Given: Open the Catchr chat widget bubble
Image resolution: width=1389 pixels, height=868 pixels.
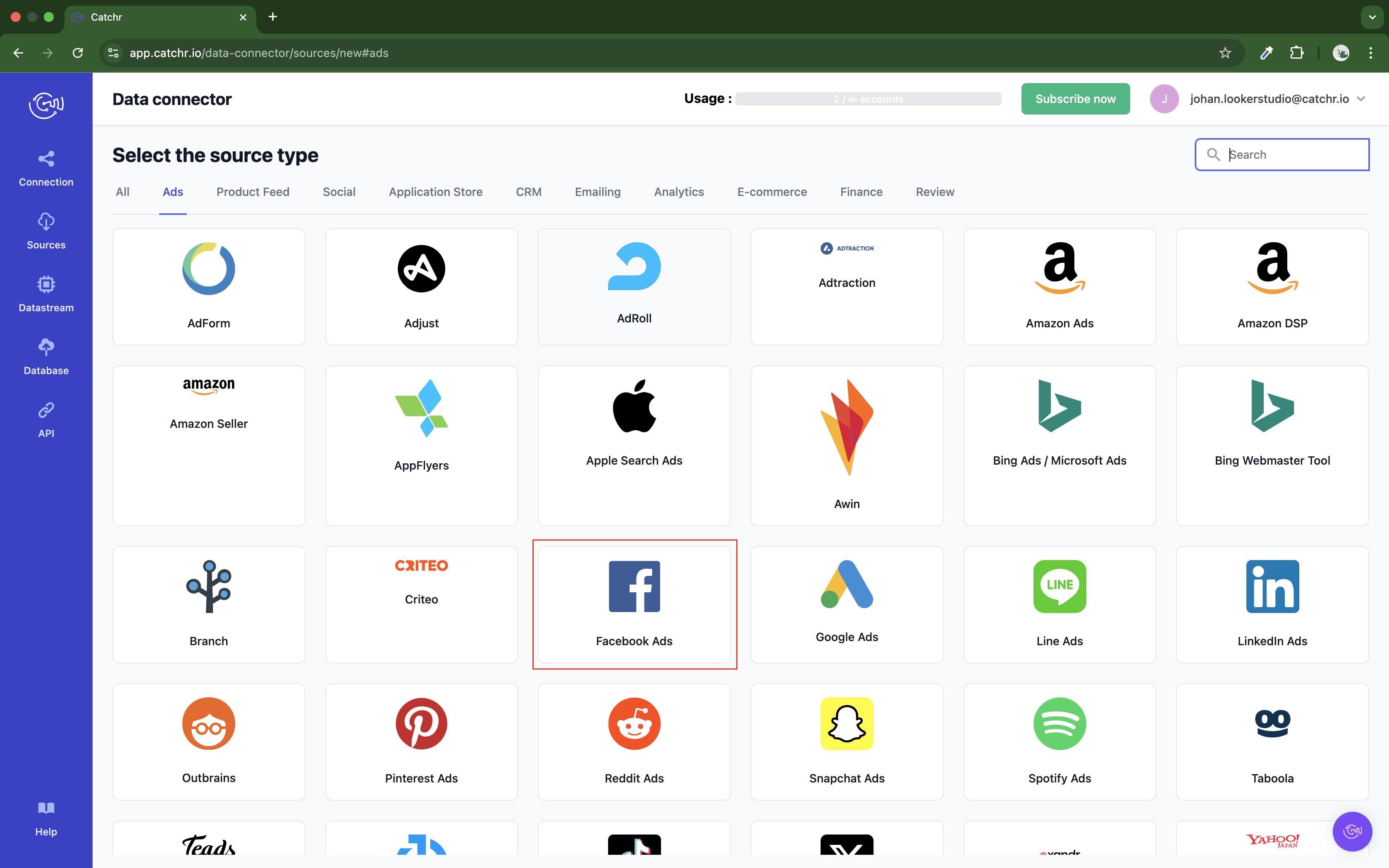Looking at the screenshot, I should point(1352,831).
